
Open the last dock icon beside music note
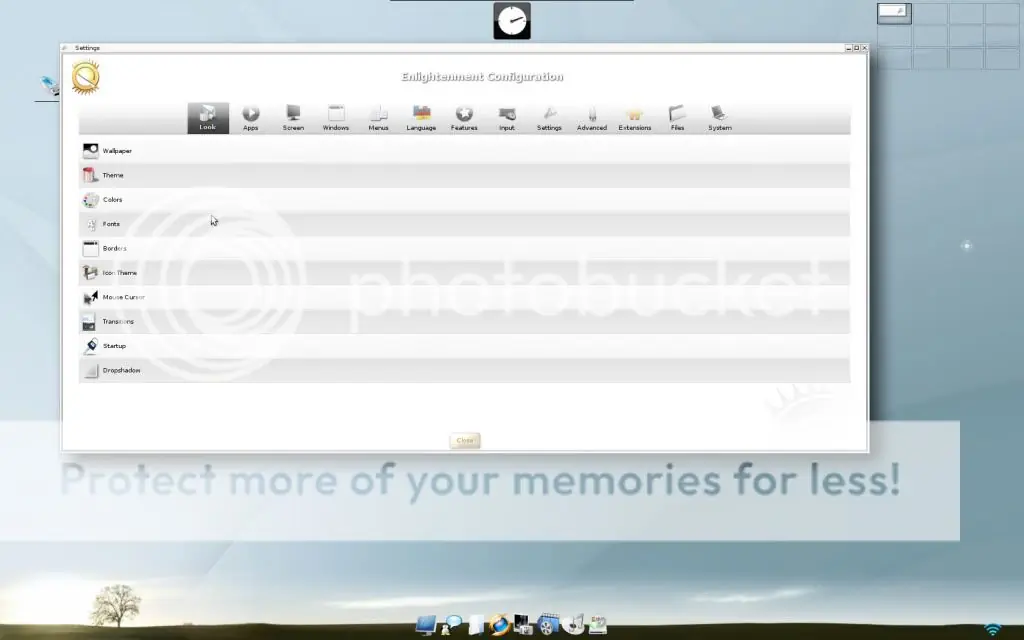coord(598,625)
